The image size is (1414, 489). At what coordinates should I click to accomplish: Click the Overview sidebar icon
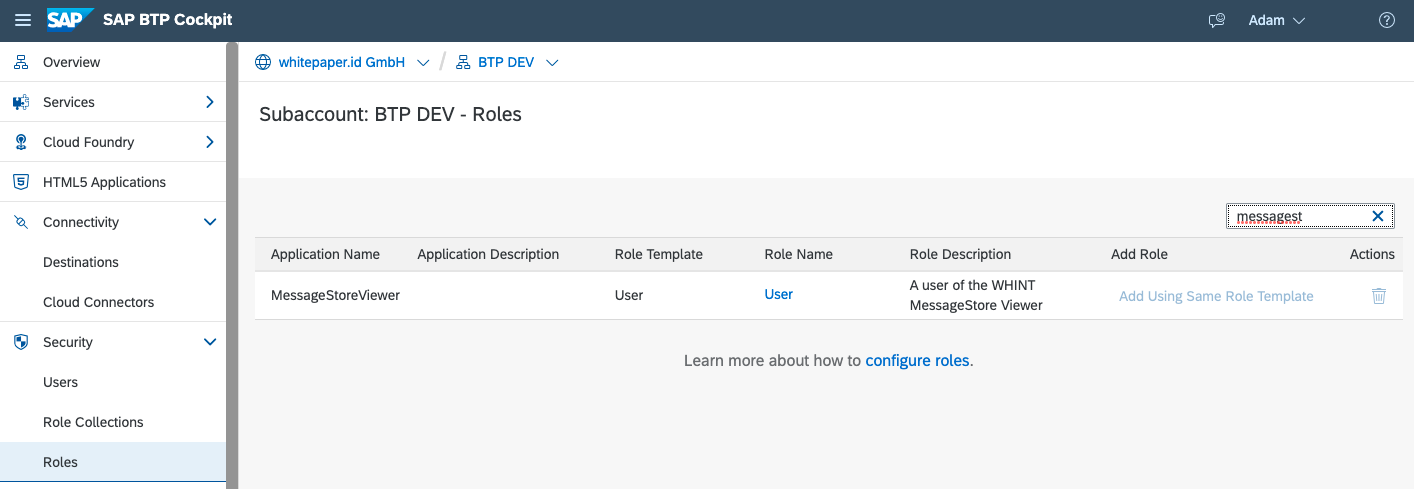pyautogui.click(x=21, y=62)
